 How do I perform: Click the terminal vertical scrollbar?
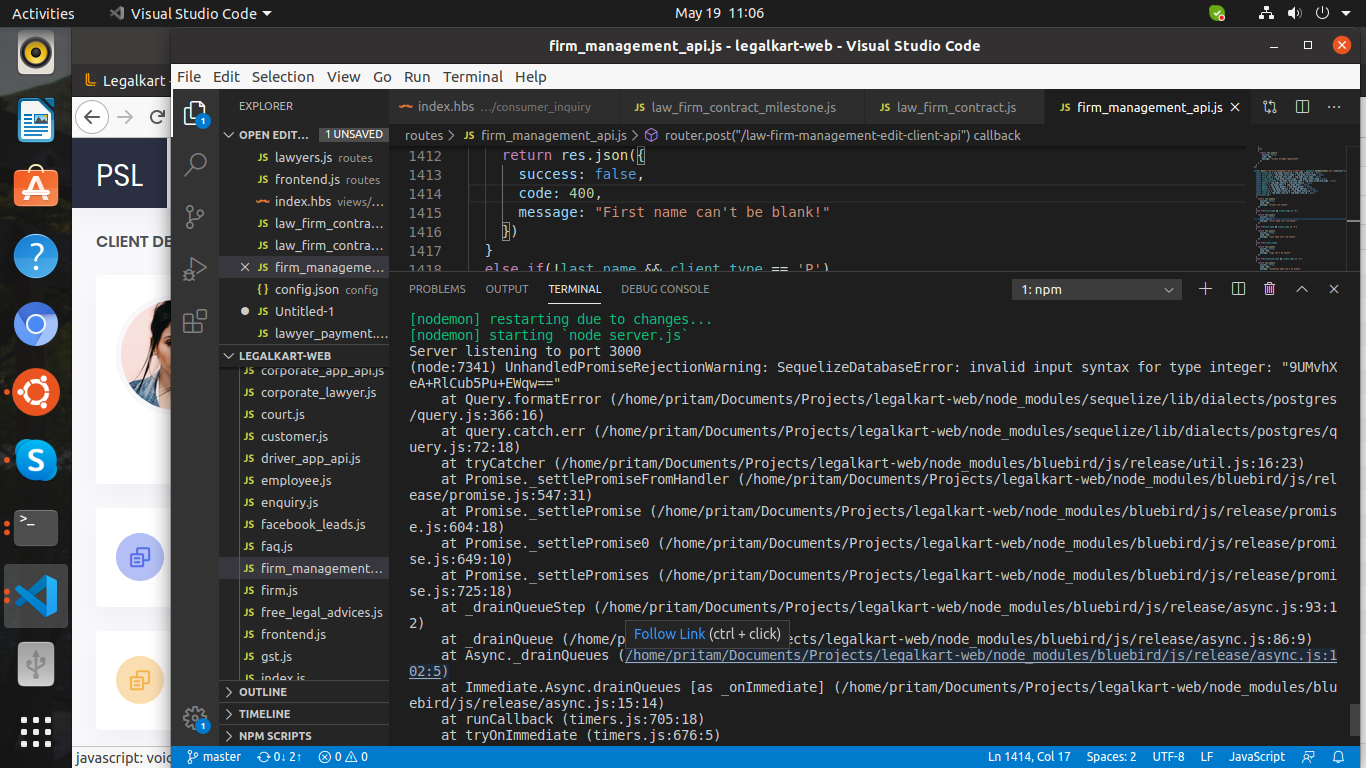(1355, 718)
